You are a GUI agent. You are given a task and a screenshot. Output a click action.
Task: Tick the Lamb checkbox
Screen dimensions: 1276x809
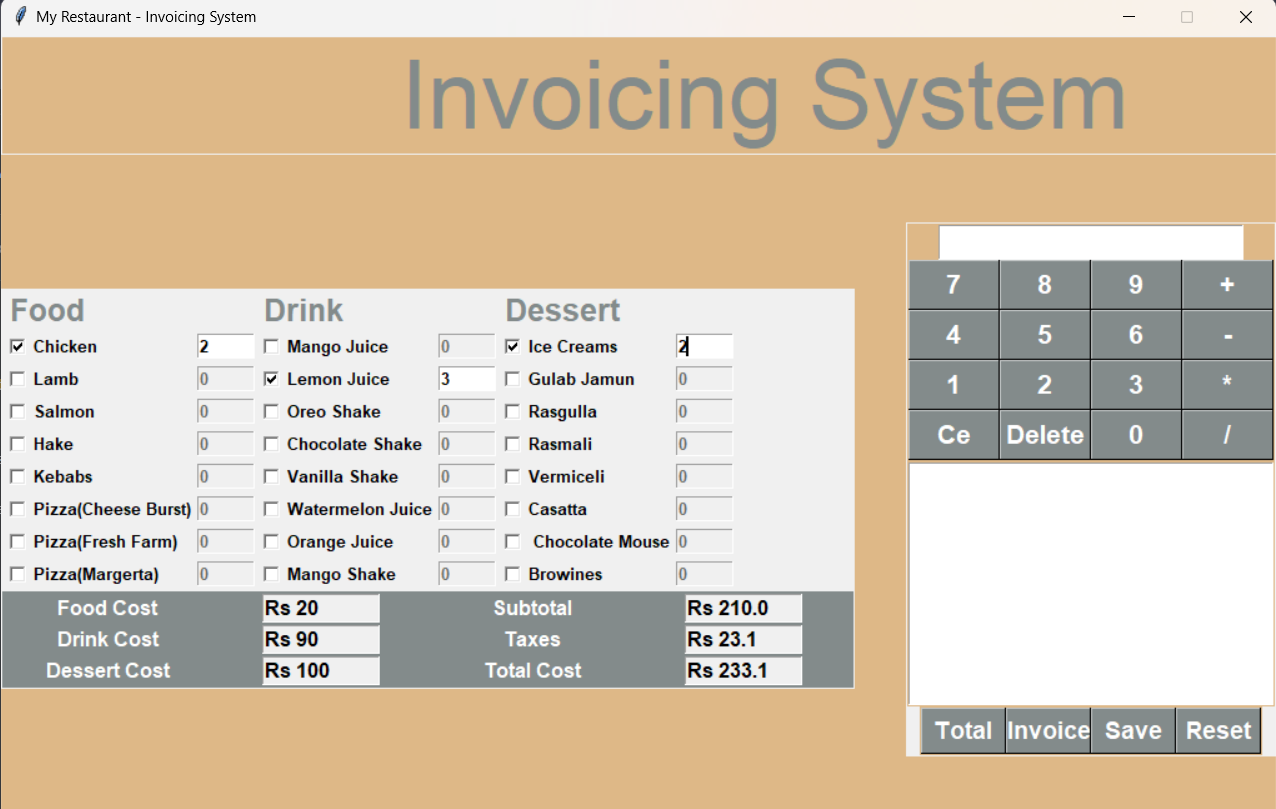click(x=17, y=379)
